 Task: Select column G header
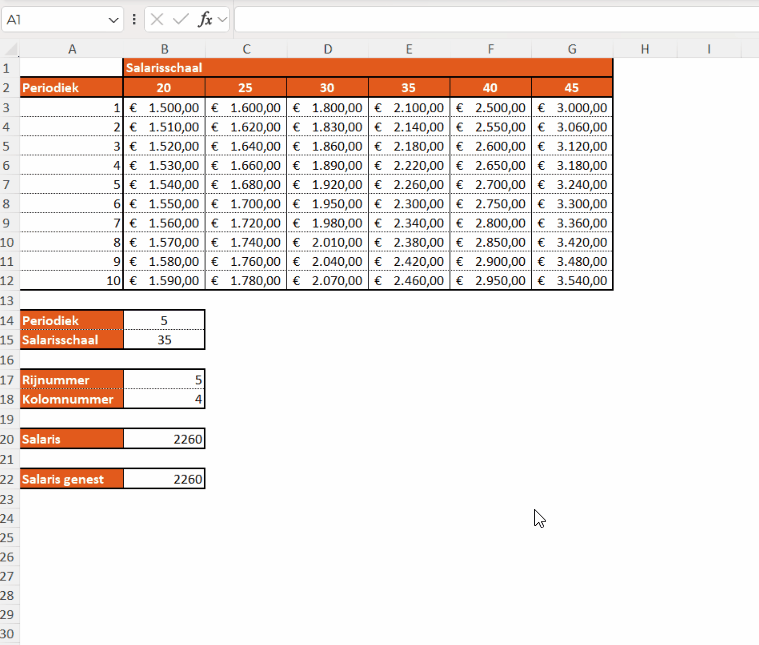pos(572,49)
